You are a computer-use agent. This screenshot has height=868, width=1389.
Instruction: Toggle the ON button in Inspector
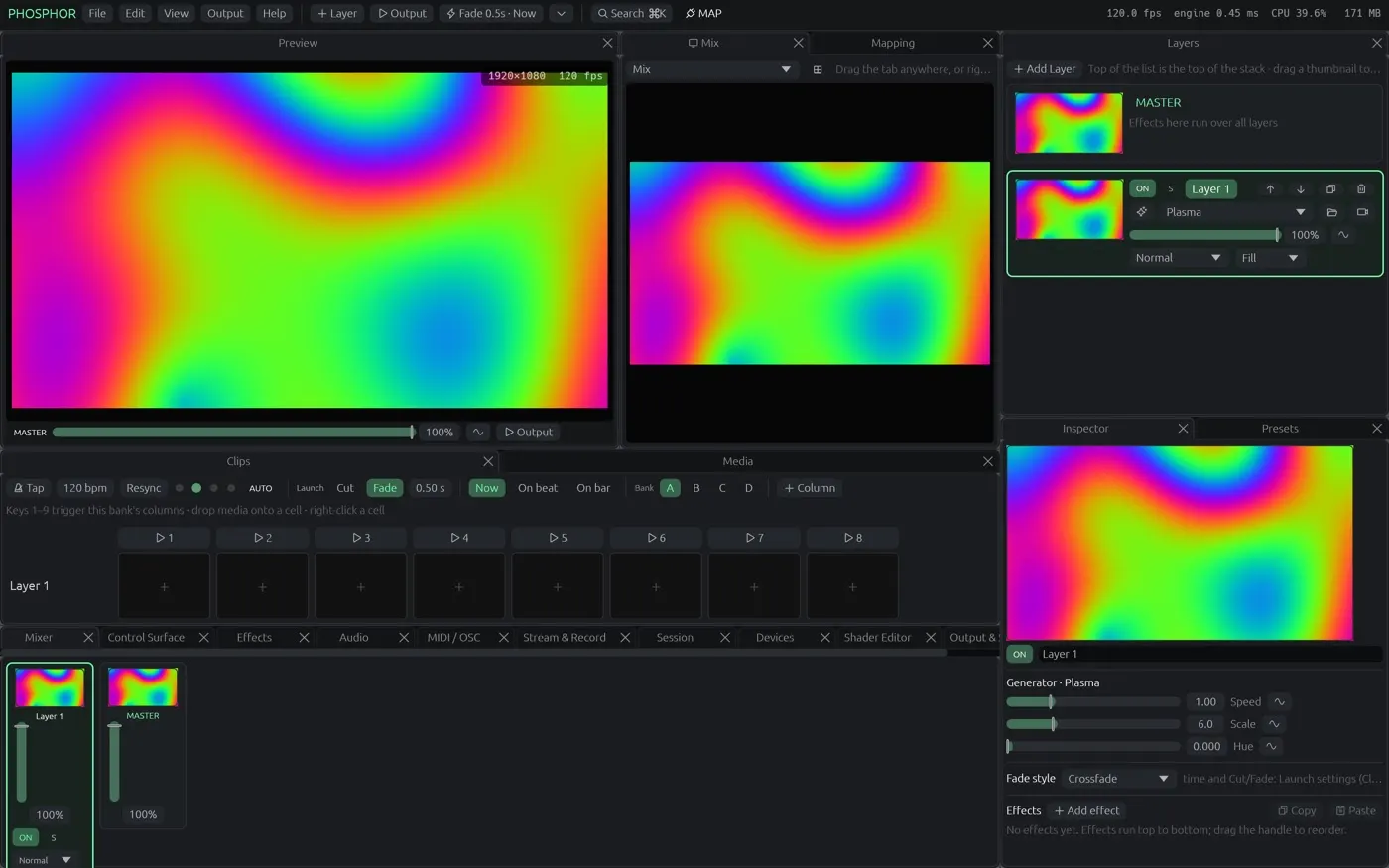tap(1019, 654)
